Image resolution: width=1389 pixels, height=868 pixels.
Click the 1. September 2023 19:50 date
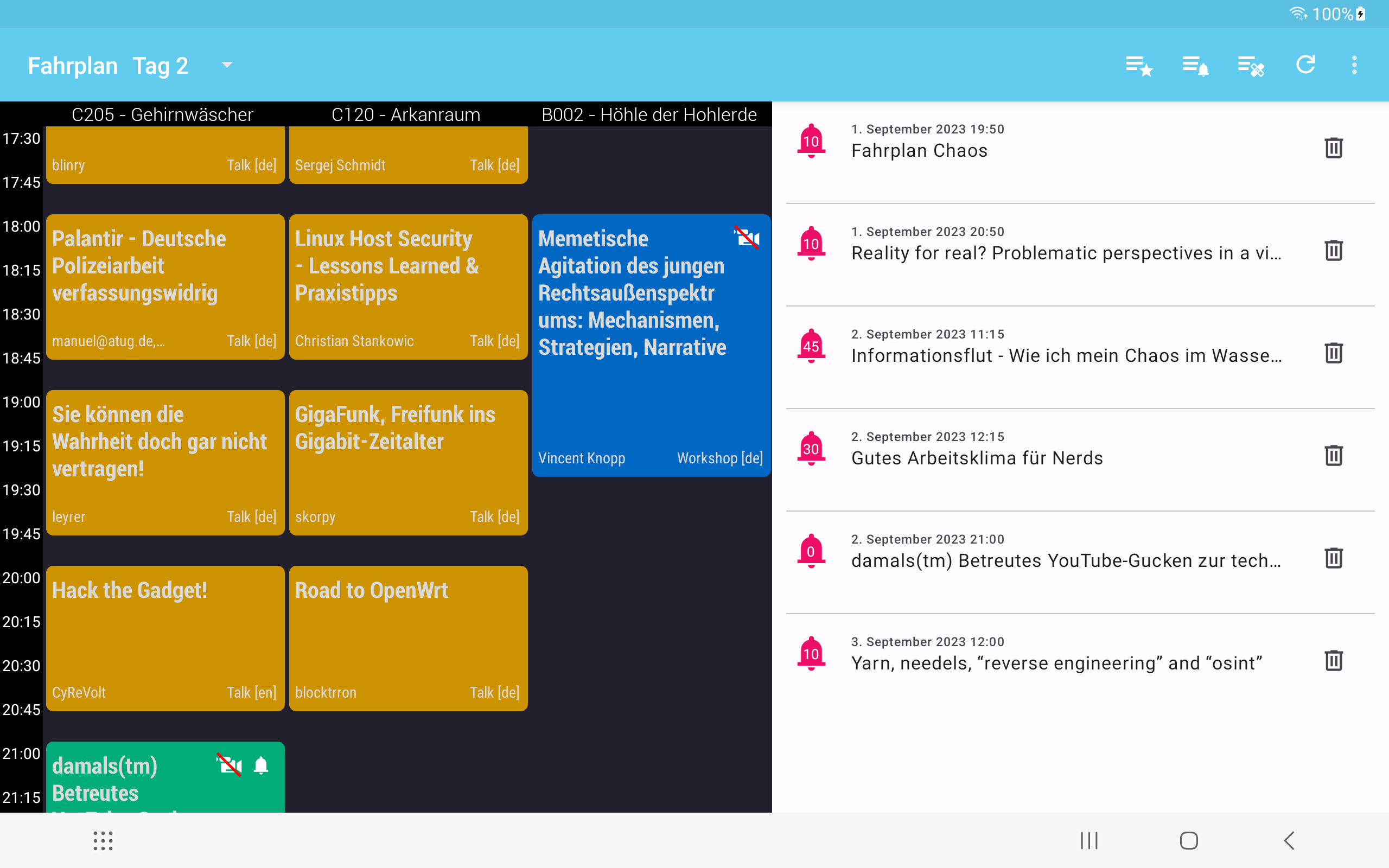(x=927, y=129)
